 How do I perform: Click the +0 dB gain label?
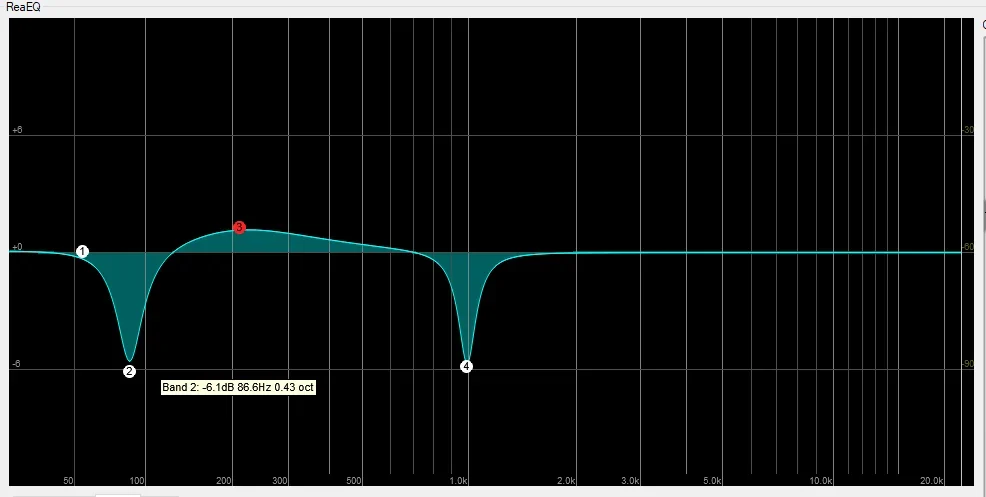click(x=17, y=247)
